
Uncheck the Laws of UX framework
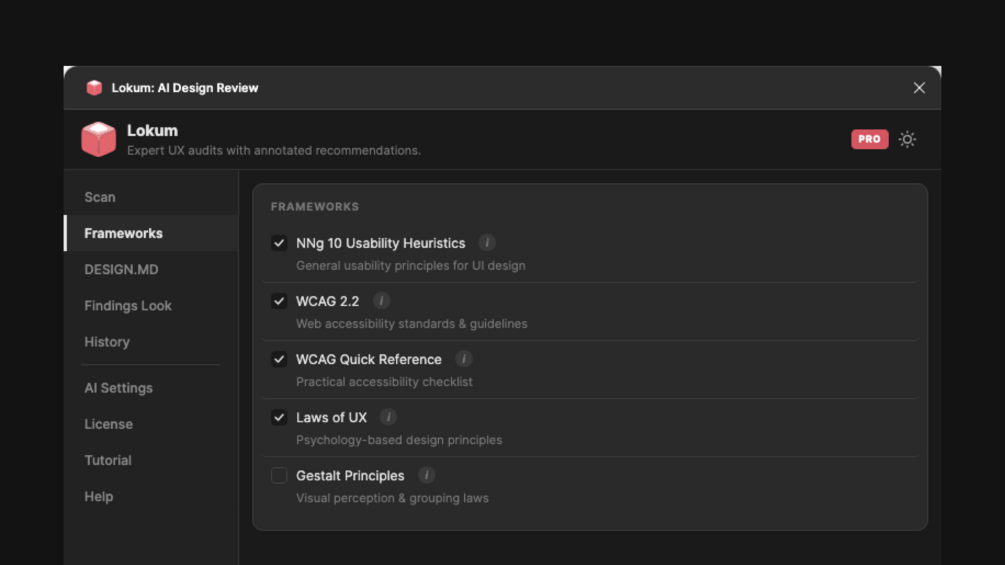coord(279,417)
